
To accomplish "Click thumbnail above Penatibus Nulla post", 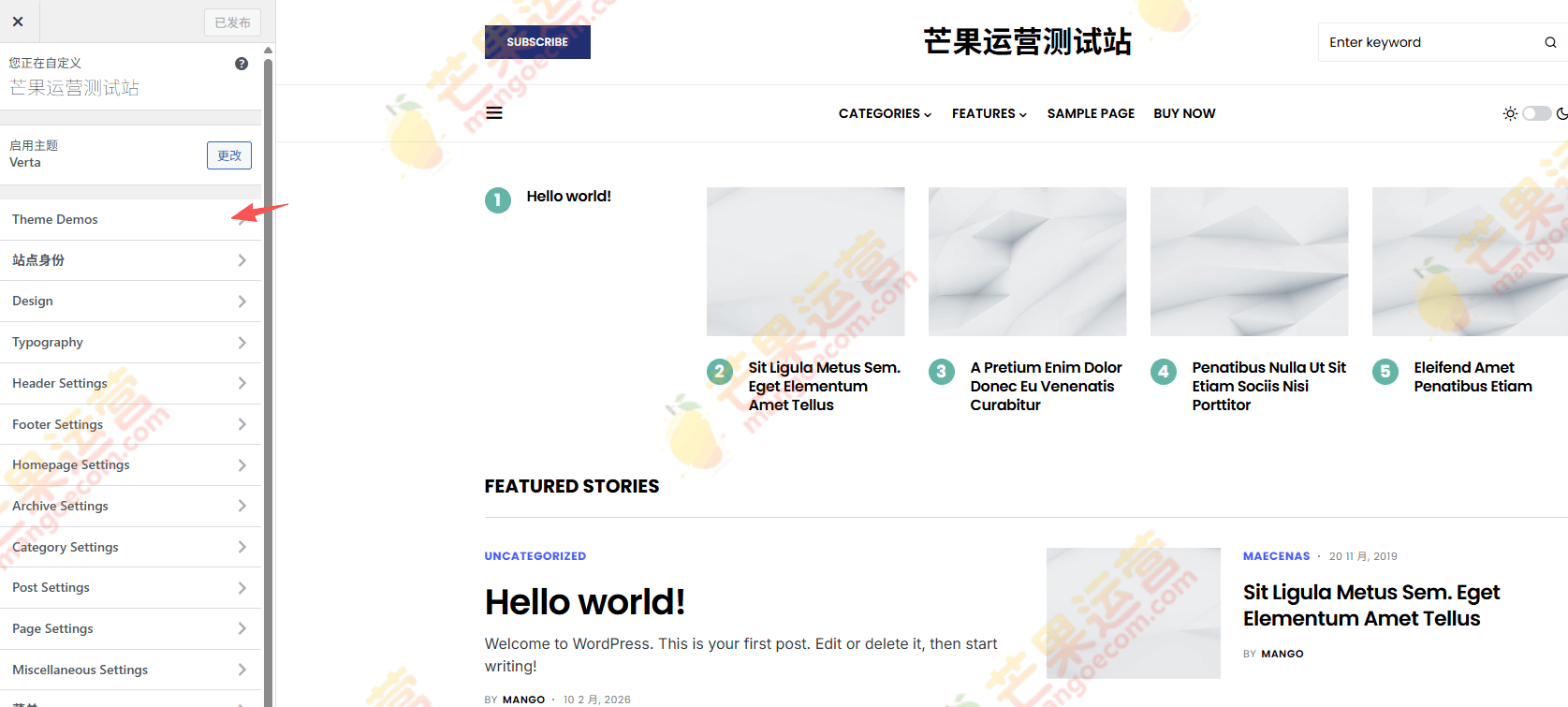I will [x=1250, y=261].
